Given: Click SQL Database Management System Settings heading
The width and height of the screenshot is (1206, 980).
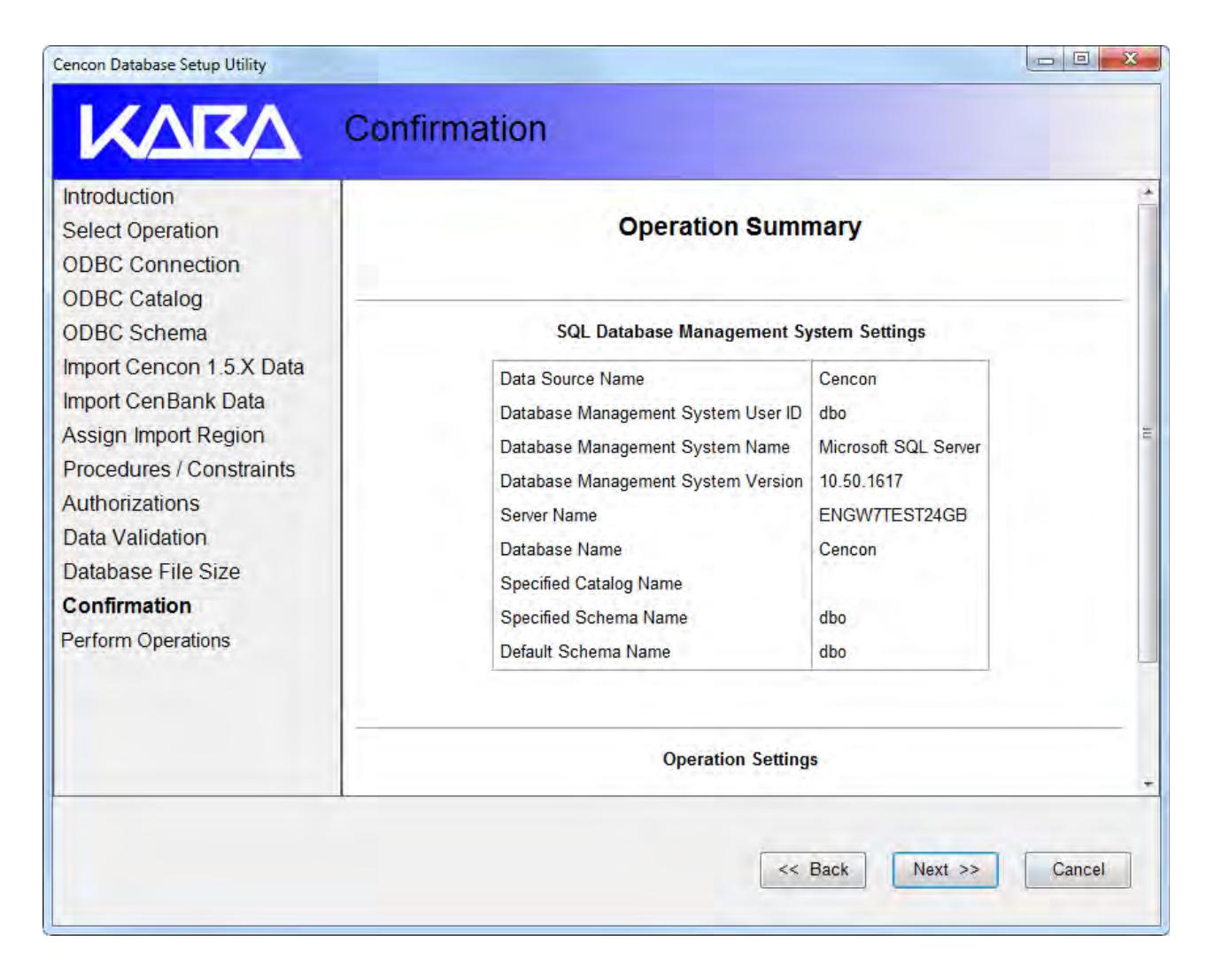Looking at the screenshot, I should tap(740, 332).
